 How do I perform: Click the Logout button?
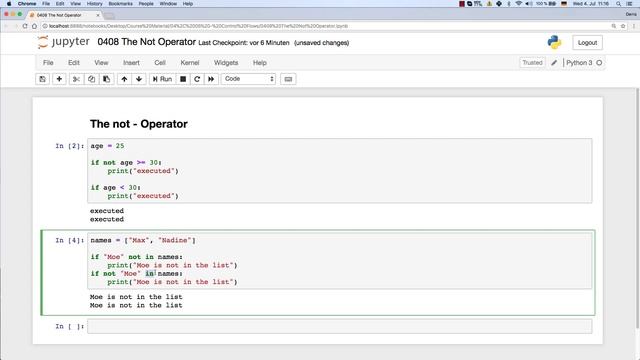pos(587,42)
